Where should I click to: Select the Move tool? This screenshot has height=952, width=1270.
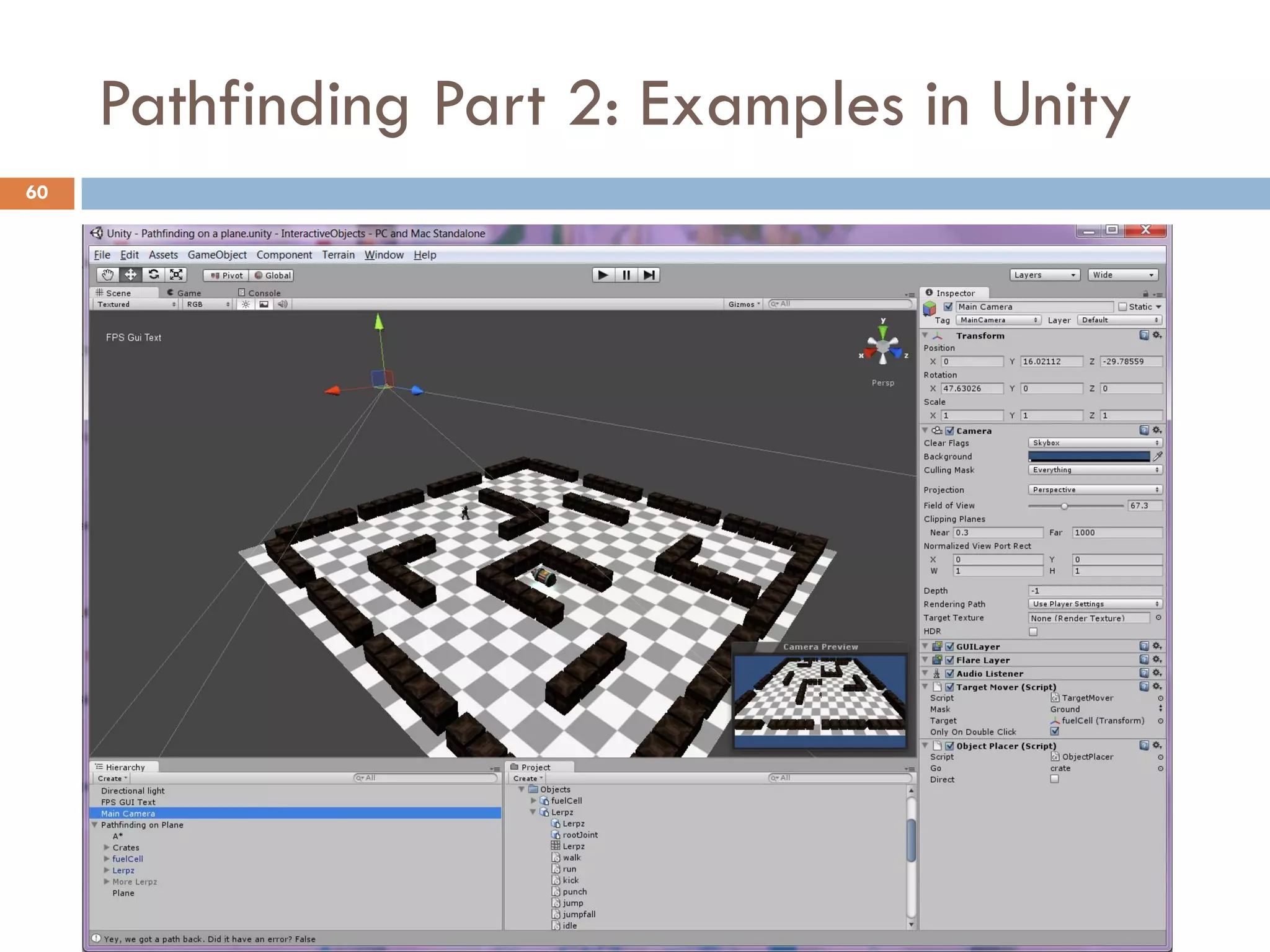click(x=131, y=275)
